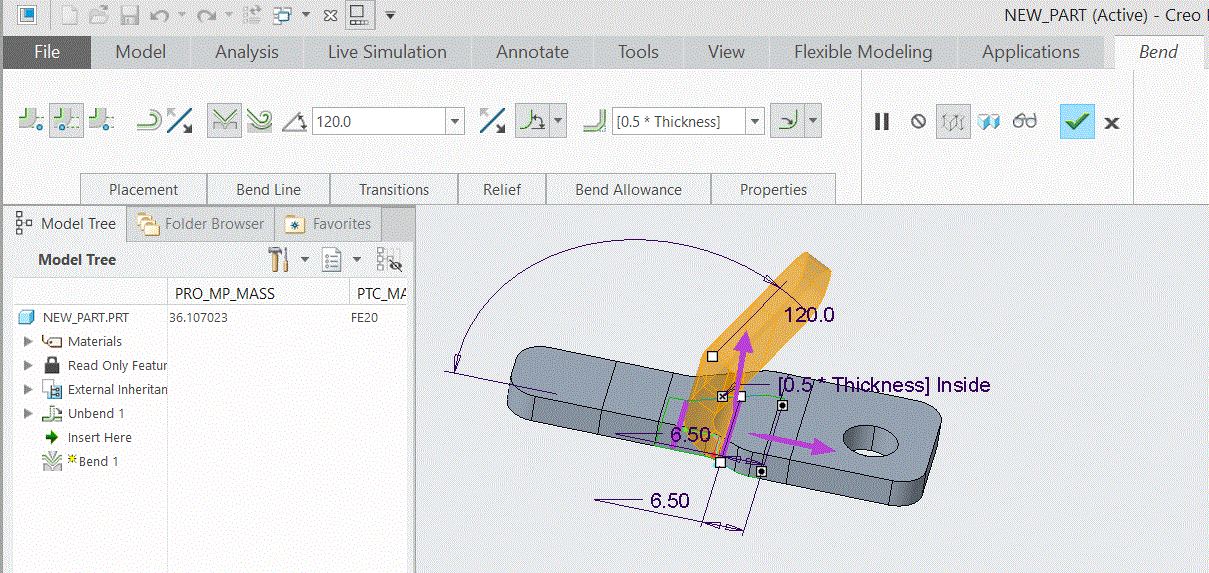Select bend material on both sides of line

coord(66,121)
